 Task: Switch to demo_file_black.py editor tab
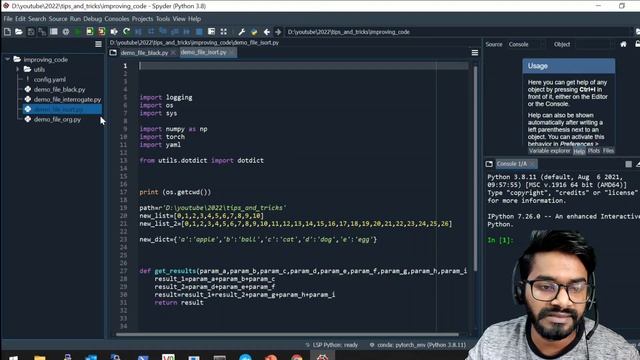point(144,53)
